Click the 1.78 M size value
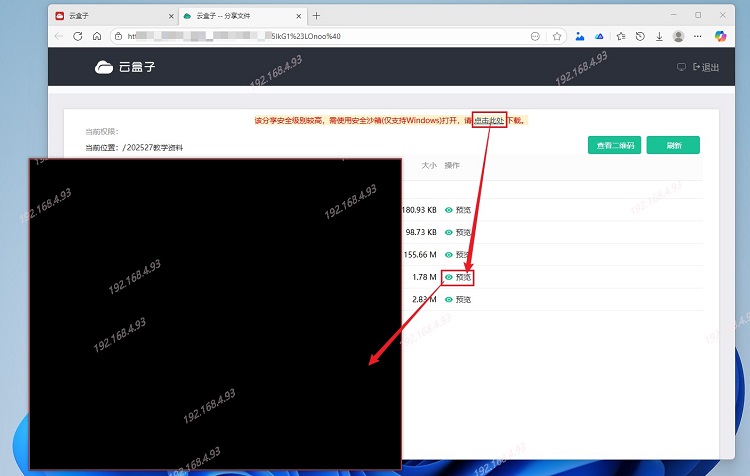 click(x=424, y=277)
